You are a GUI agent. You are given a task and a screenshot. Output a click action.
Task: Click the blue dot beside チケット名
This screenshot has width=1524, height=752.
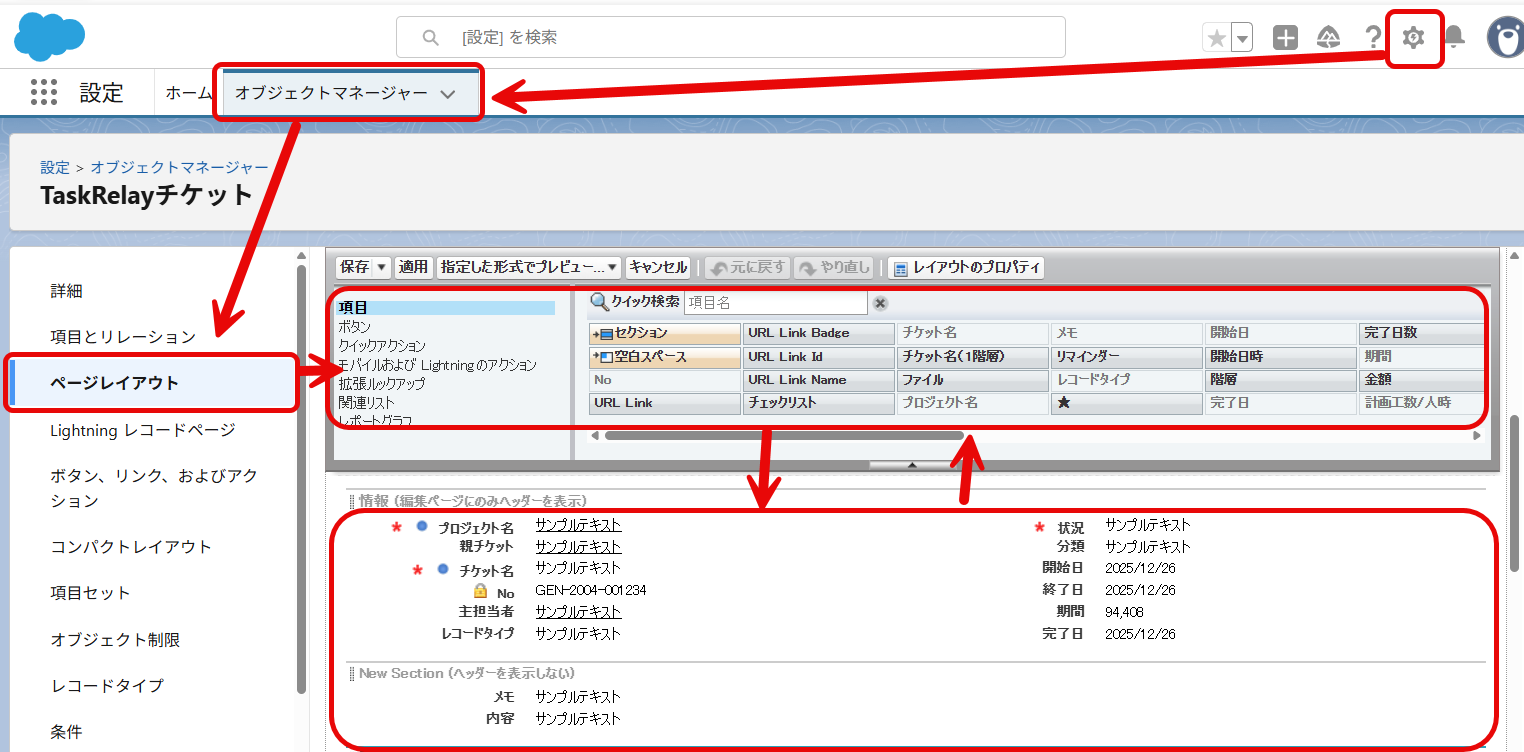(443, 569)
